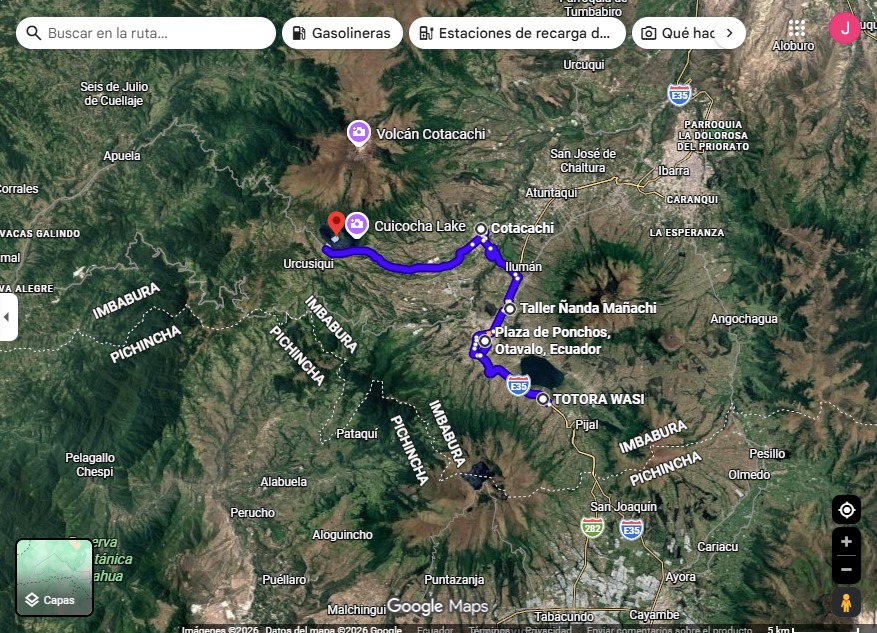877x633 pixels.
Task: Select Cuicocha Lake camera marker
Action: 357,226
